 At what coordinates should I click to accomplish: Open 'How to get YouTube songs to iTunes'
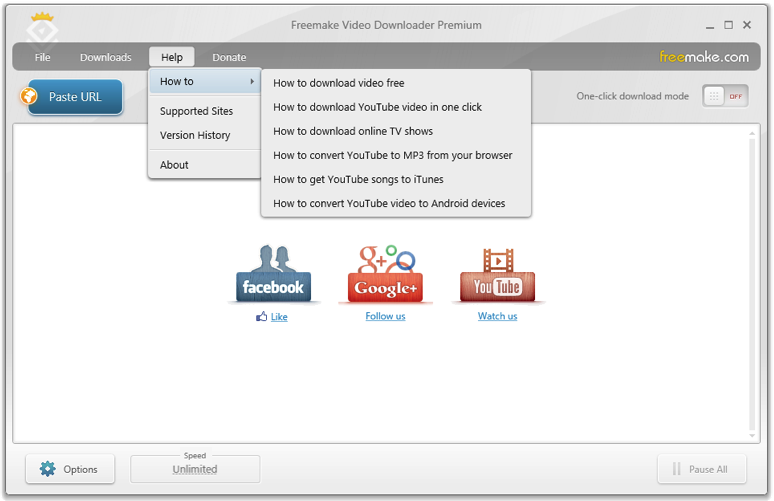coord(396,179)
